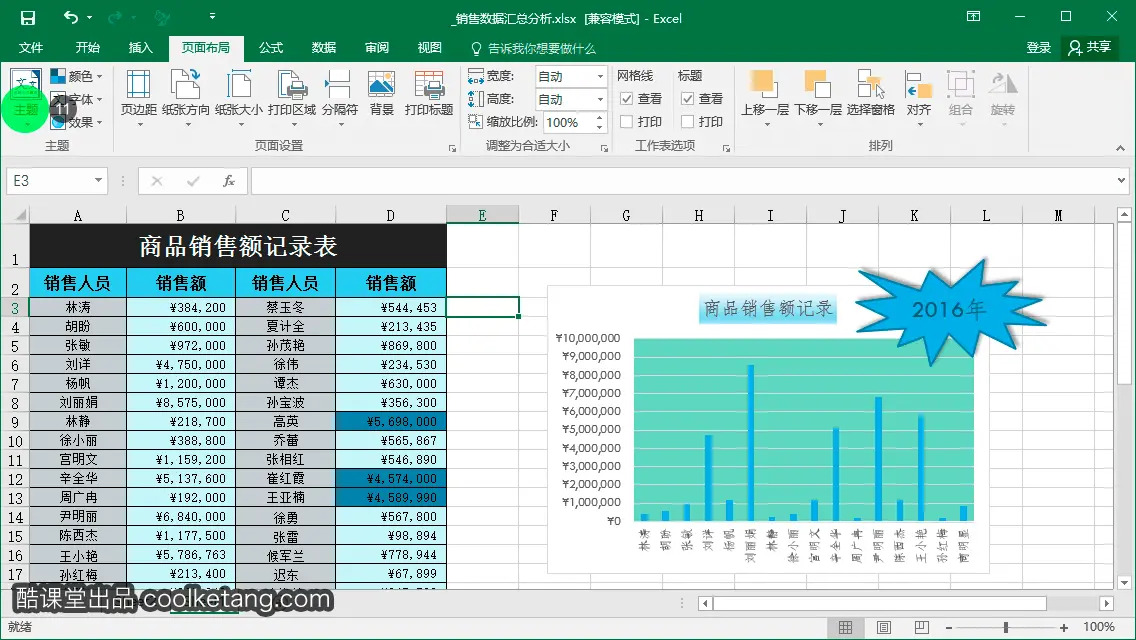Switch to Normal view in status bar
1136x640 pixels.
point(845,628)
